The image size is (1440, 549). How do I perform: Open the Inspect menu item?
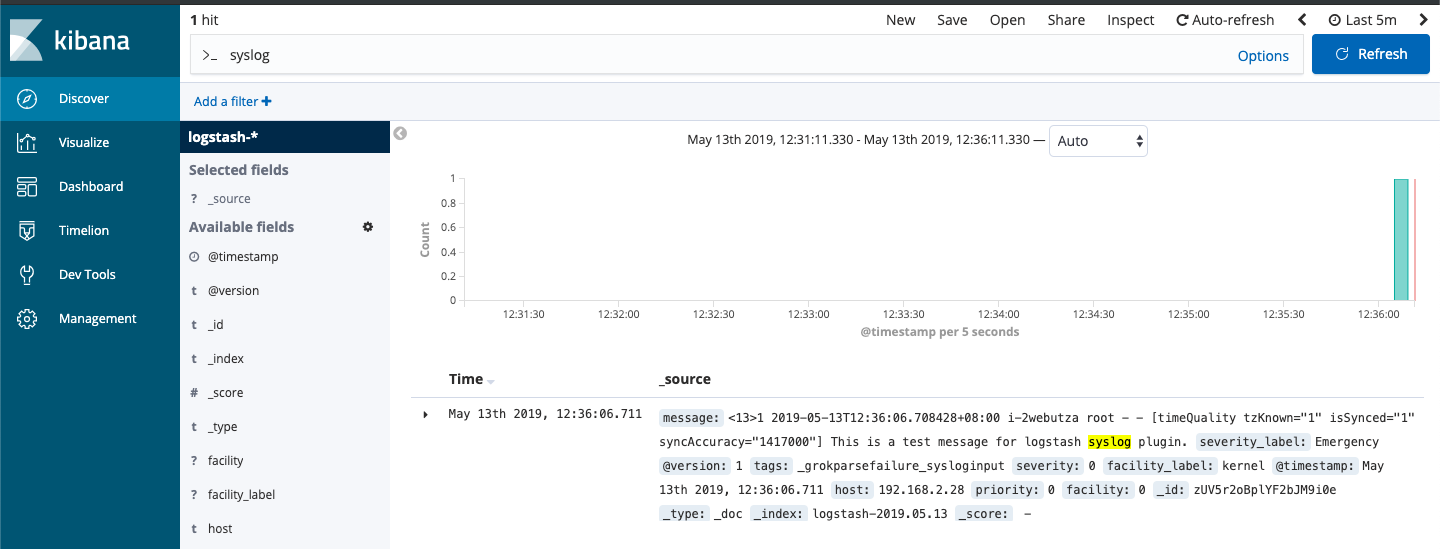tap(1130, 20)
